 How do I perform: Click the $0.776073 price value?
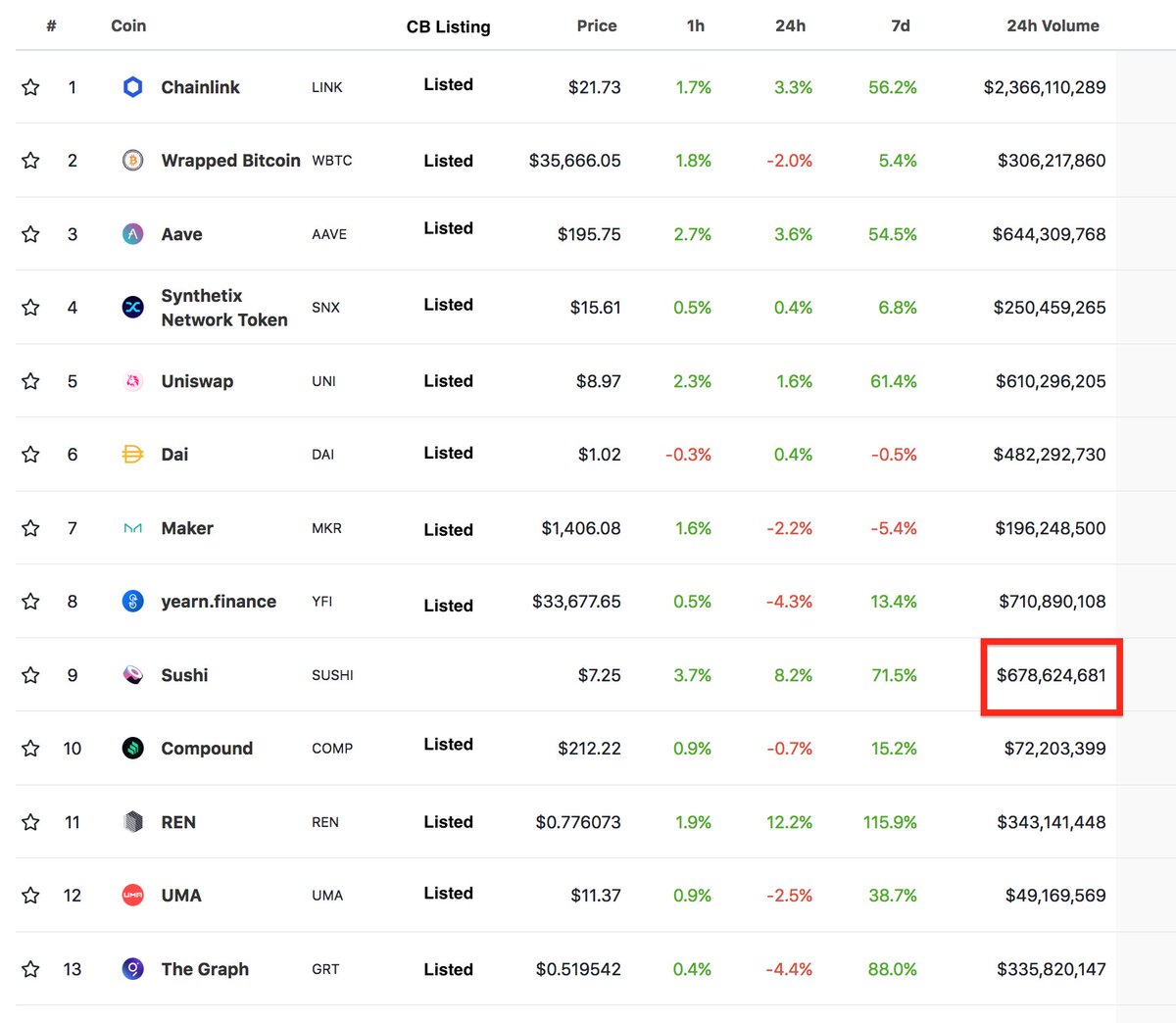point(578,822)
